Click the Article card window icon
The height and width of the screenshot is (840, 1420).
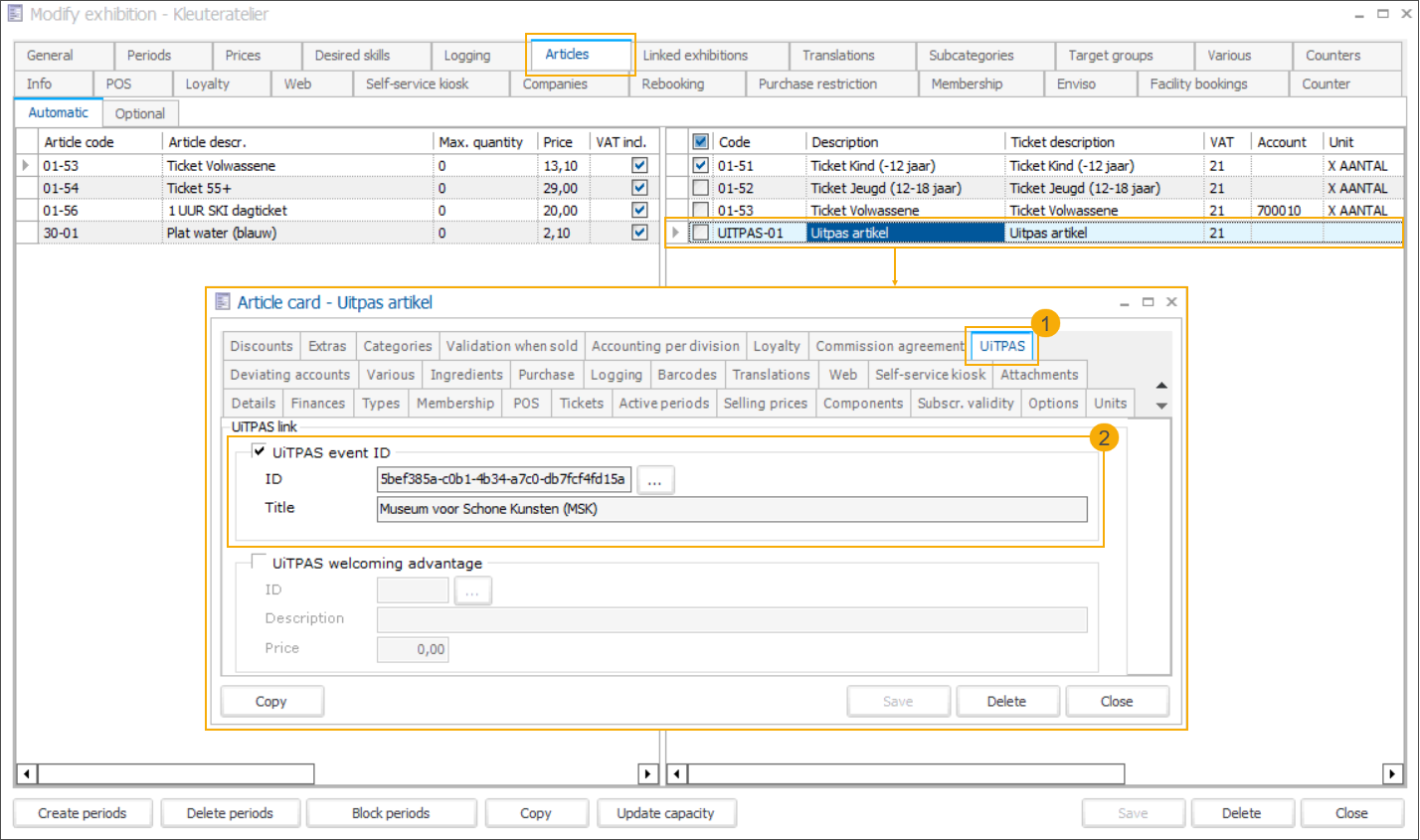click(223, 302)
